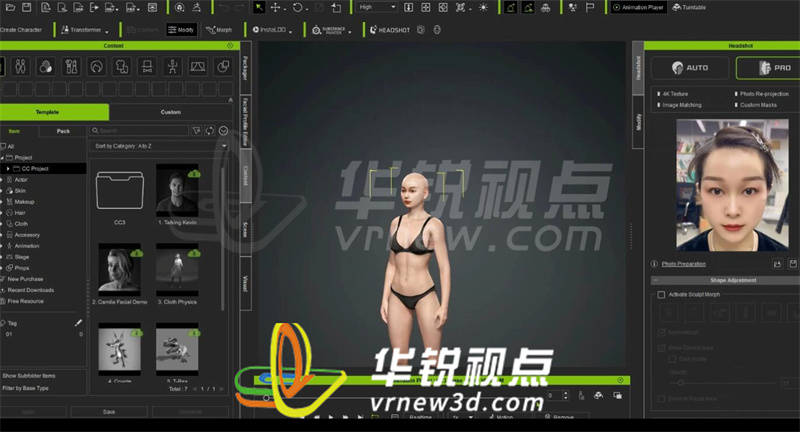This screenshot has height=432, width=800.
Task: Click the refresh icon beside content search
Action: (210, 130)
